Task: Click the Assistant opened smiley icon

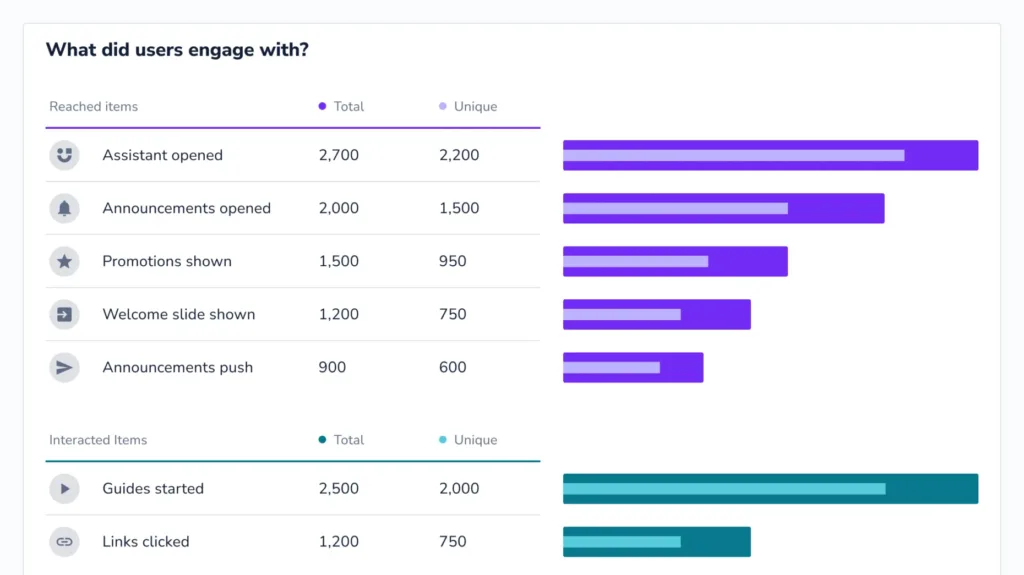Action: (64, 156)
